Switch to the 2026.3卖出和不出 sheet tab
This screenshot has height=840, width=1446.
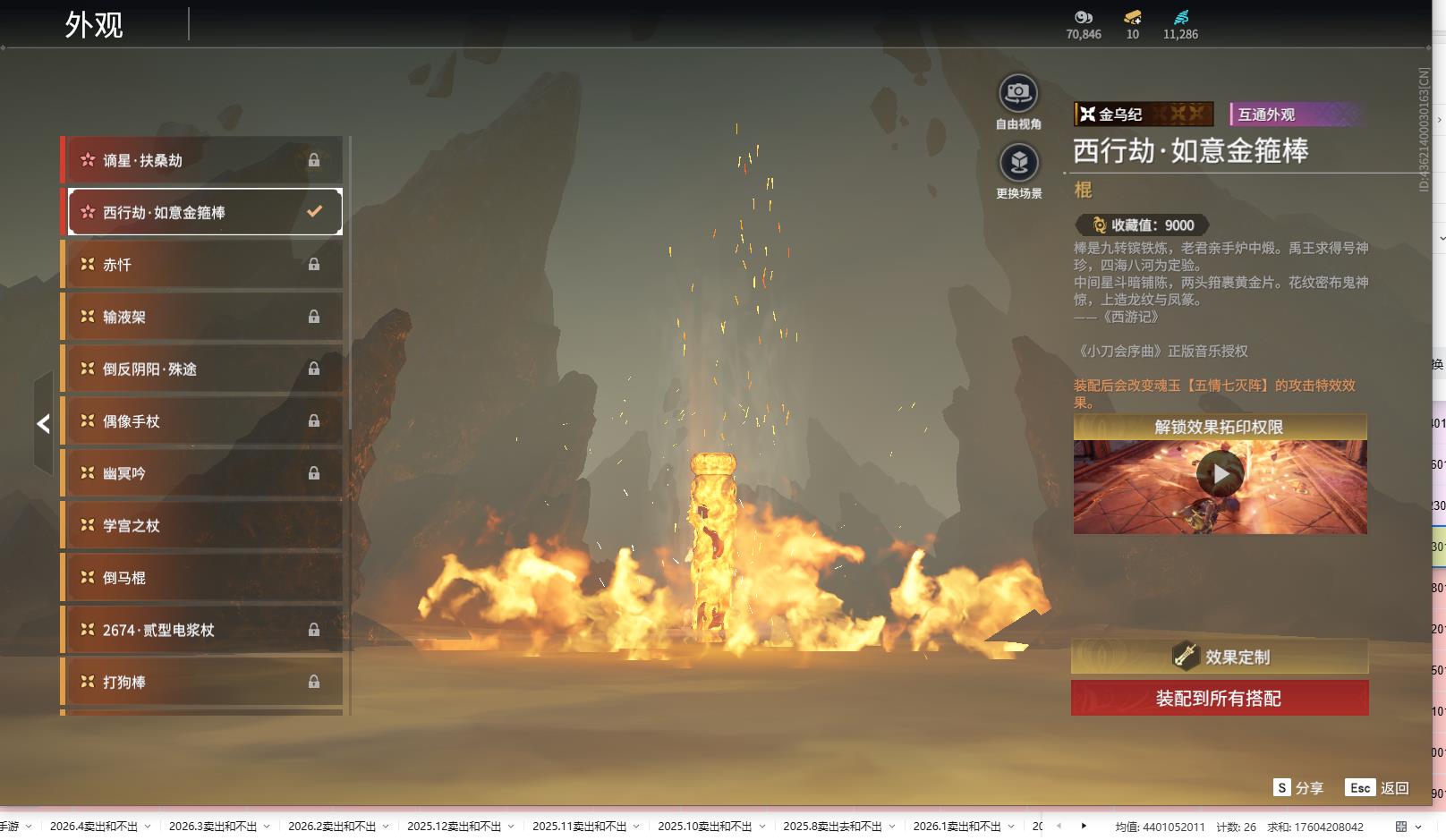(x=212, y=827)
